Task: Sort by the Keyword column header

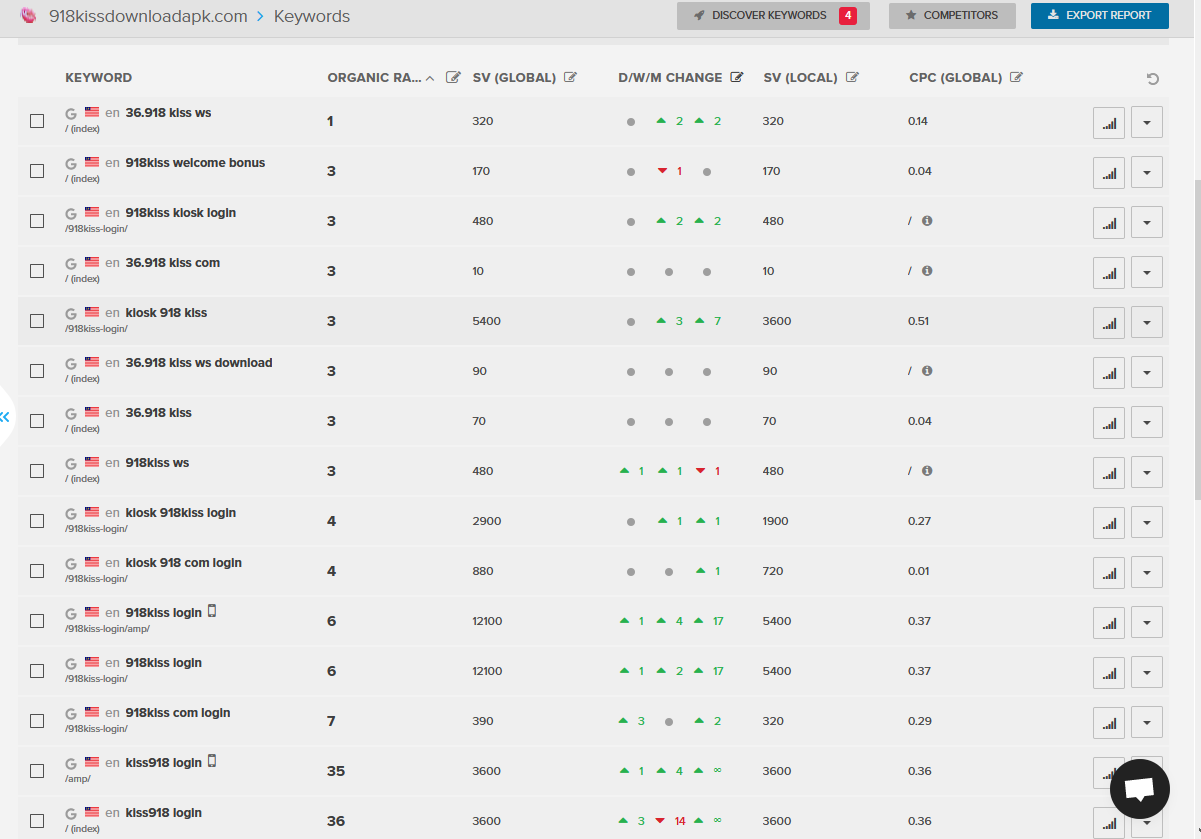Action: click(x=99, y=78)
